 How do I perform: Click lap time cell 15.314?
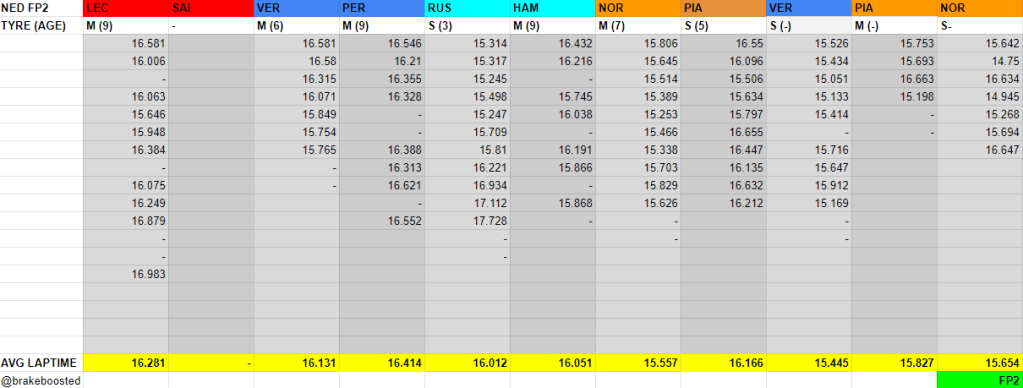tap(467, 44)
